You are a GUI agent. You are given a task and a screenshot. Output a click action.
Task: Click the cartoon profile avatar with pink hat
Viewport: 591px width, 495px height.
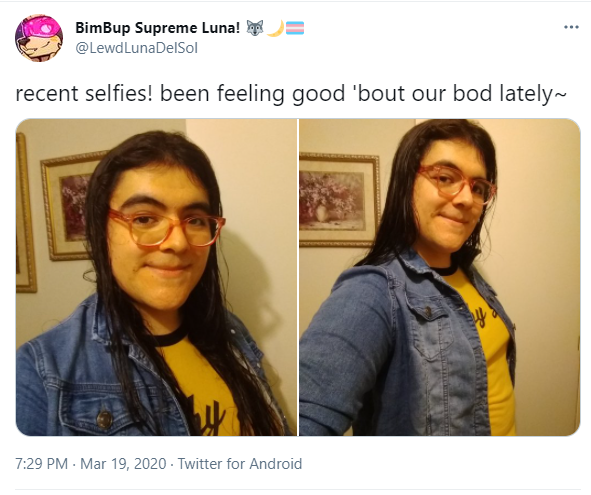pyautogui.click(x=39, y=38)
